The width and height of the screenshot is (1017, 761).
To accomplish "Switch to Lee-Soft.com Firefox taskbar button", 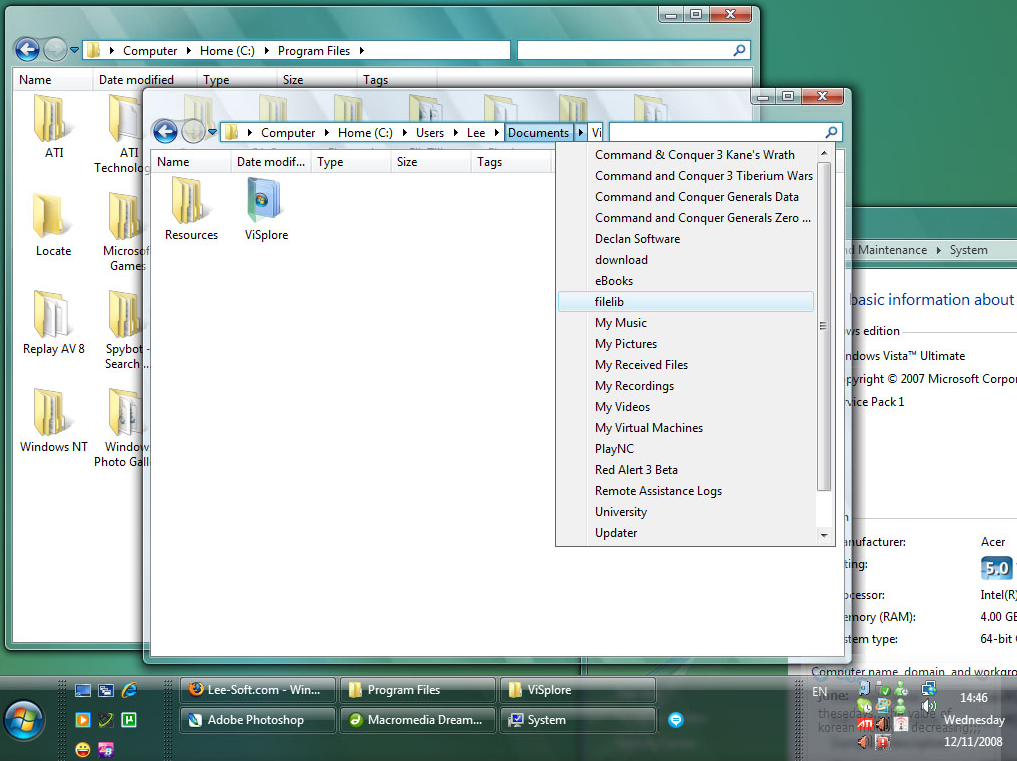I will pyautogui.click(x=257, y=690).
